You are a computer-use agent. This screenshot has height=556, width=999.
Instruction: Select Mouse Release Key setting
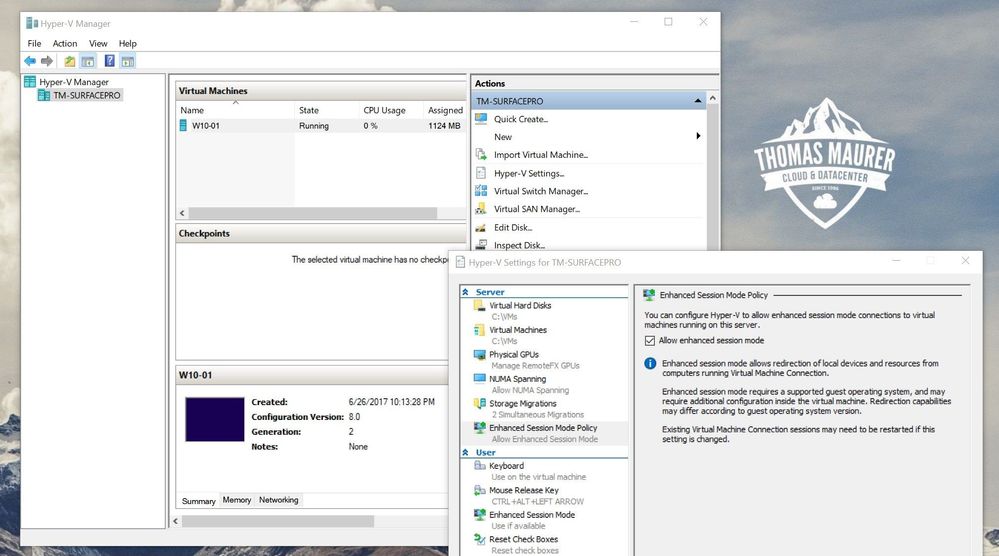(524, 490)
